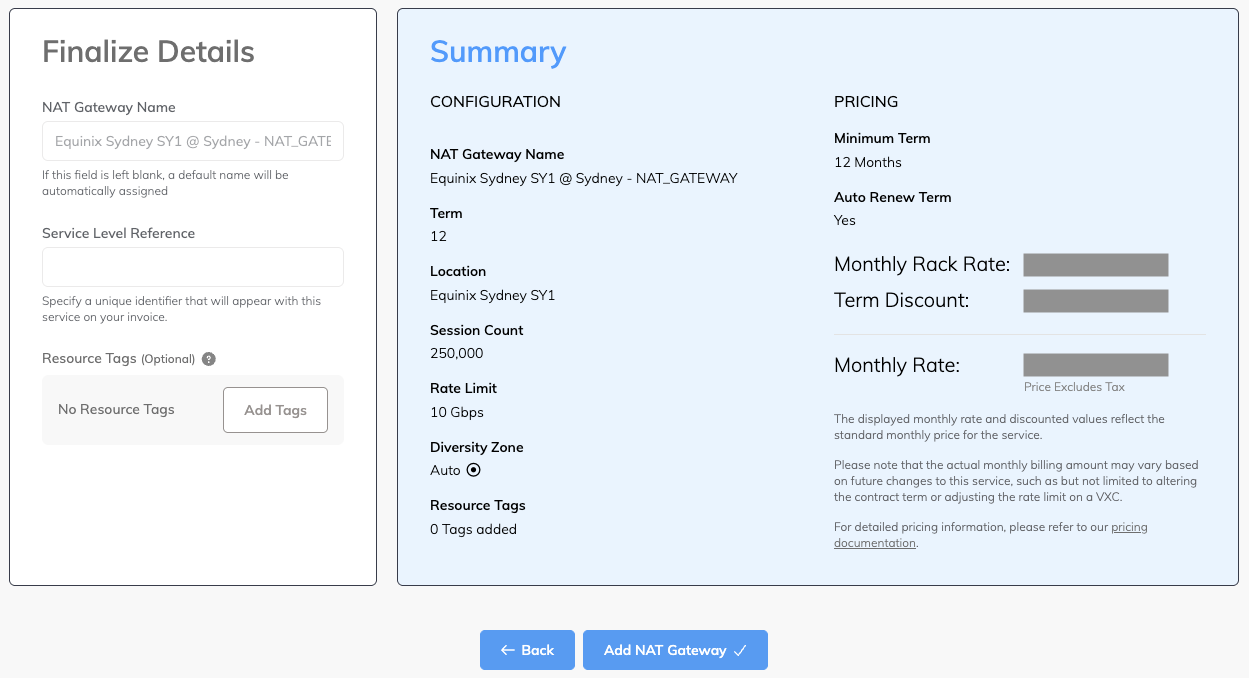Click the left arrow icon on Back
1249x678 pixels.
pos(508,650)
